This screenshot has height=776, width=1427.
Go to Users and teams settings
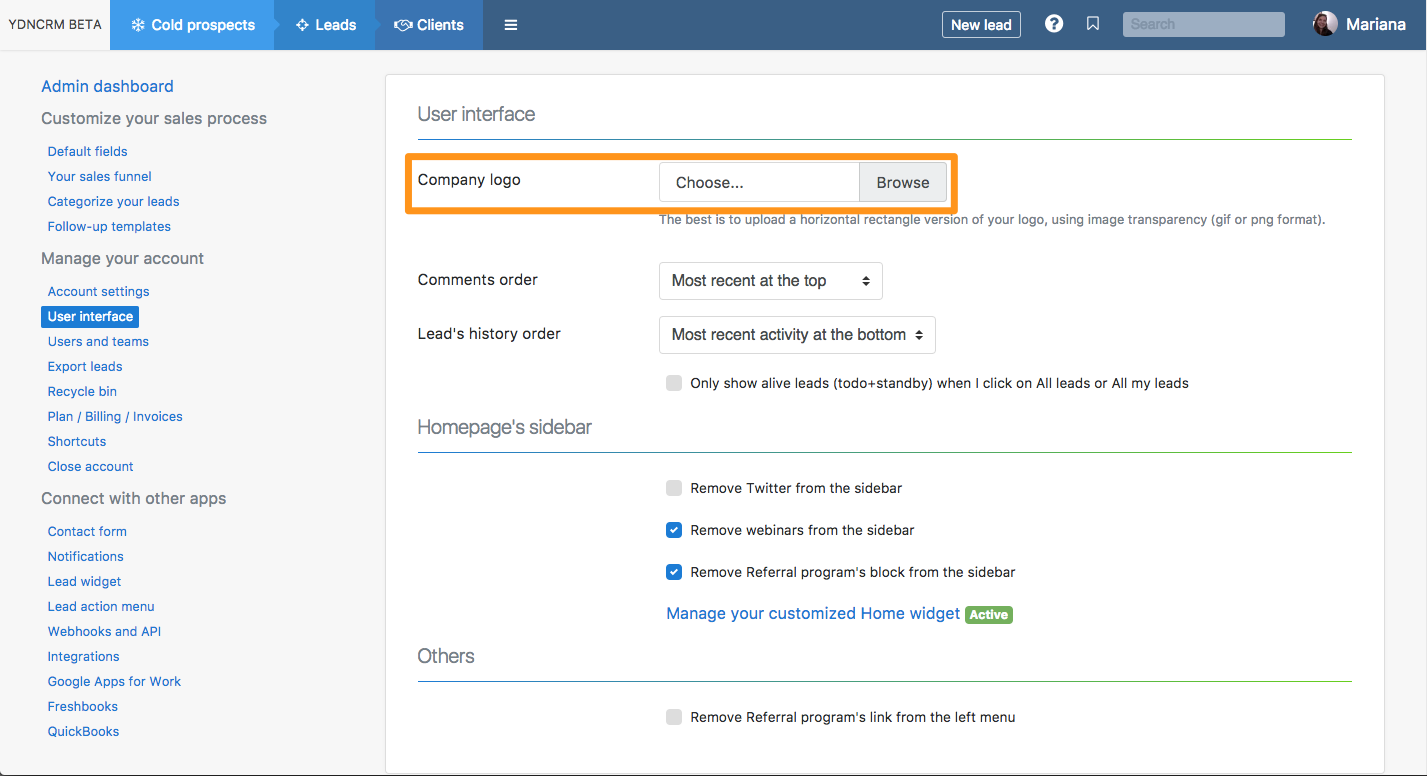(x=98, y=341)
